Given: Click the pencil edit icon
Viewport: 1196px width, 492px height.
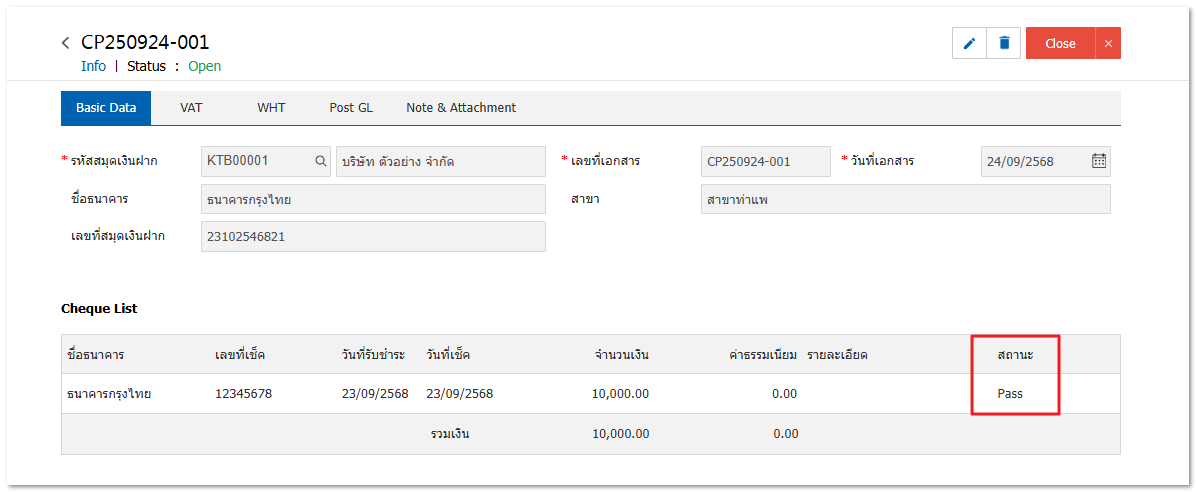Looking at the screenshot, I should pos(969,43).
